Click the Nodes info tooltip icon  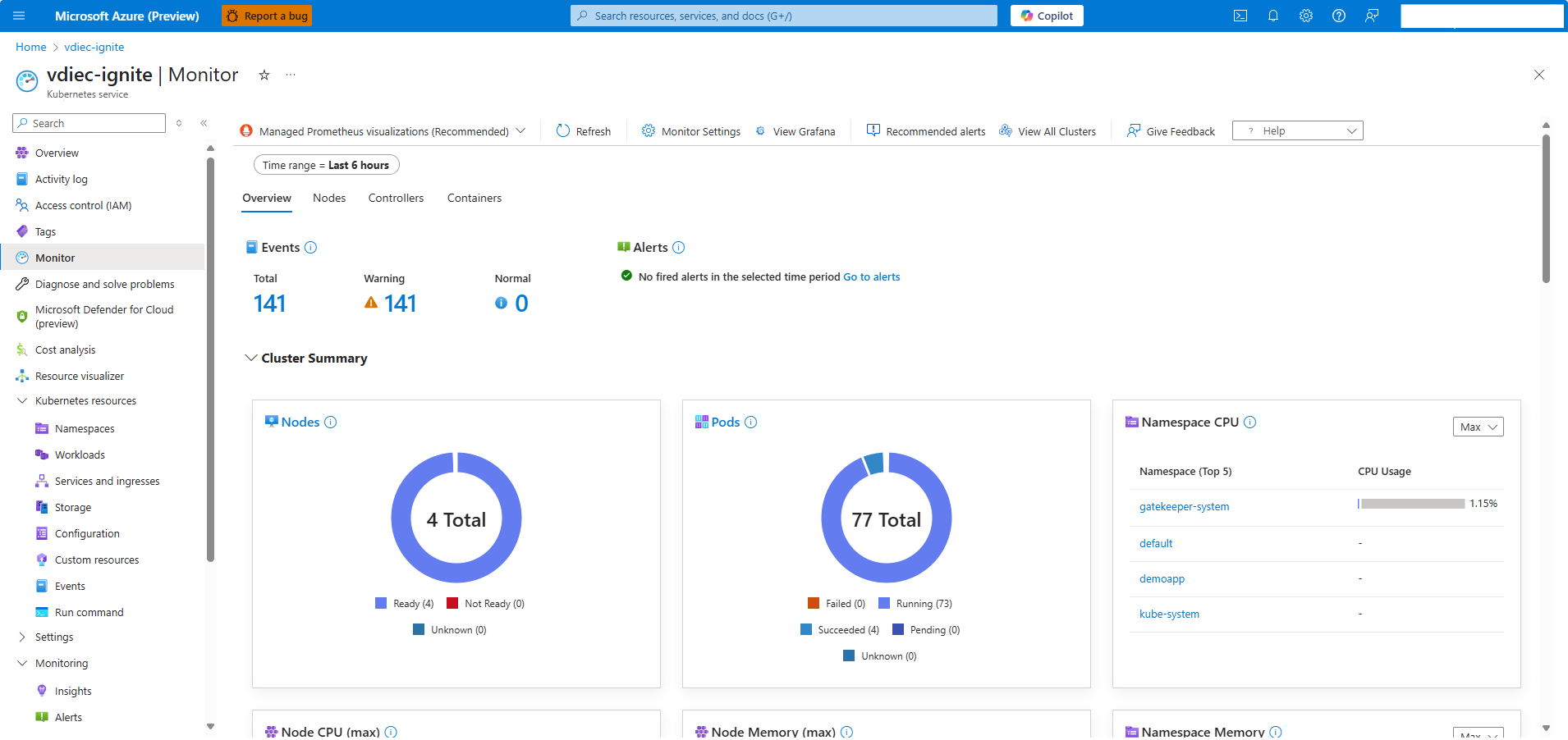[330, 422]
